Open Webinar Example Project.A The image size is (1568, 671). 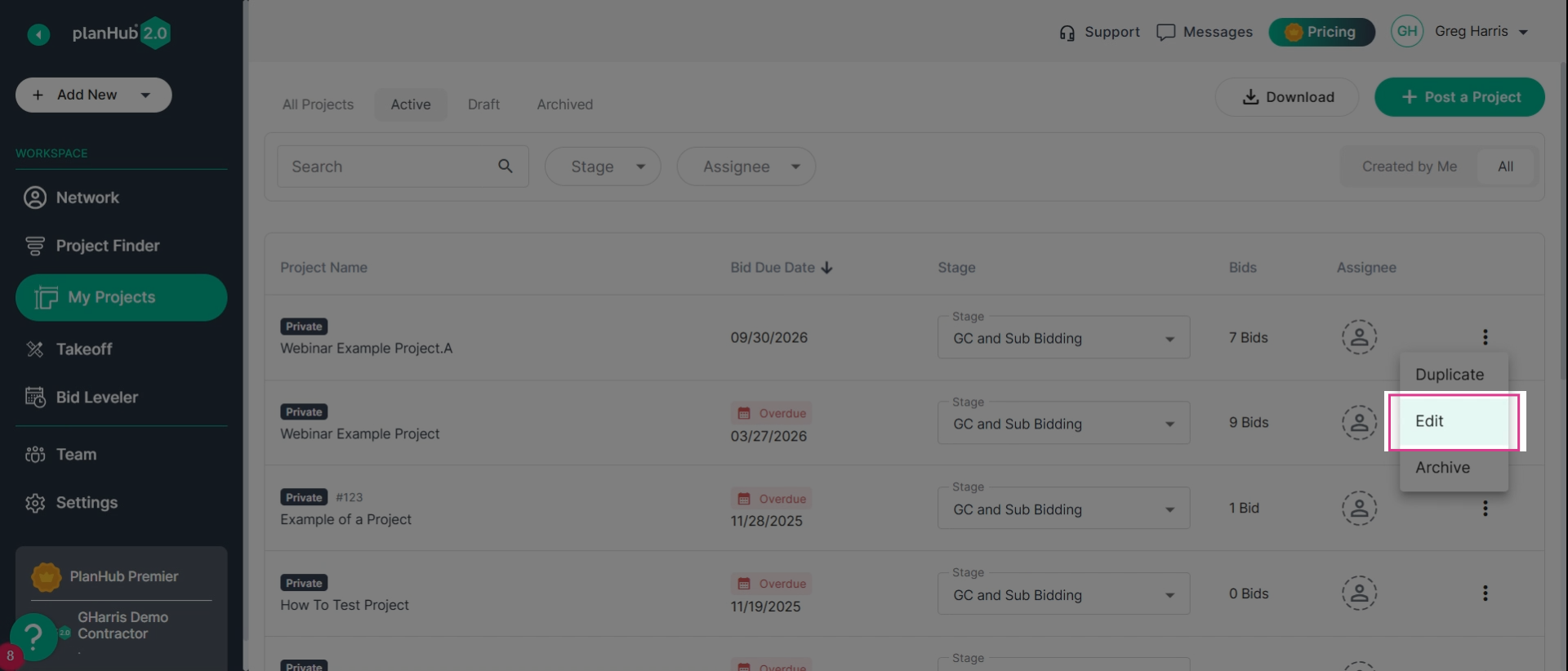point(366,349)
